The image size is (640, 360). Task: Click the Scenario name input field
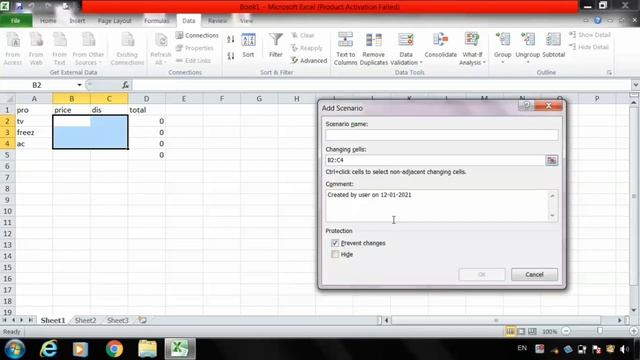(442, 135)
